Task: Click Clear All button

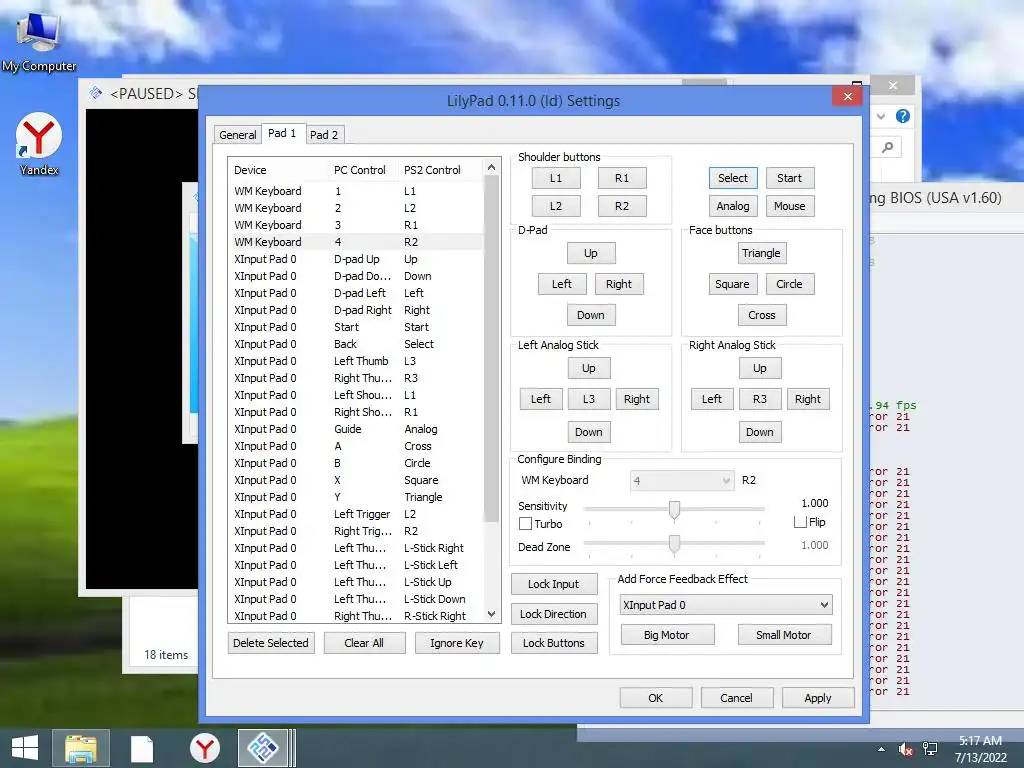Action: (364, 643)
